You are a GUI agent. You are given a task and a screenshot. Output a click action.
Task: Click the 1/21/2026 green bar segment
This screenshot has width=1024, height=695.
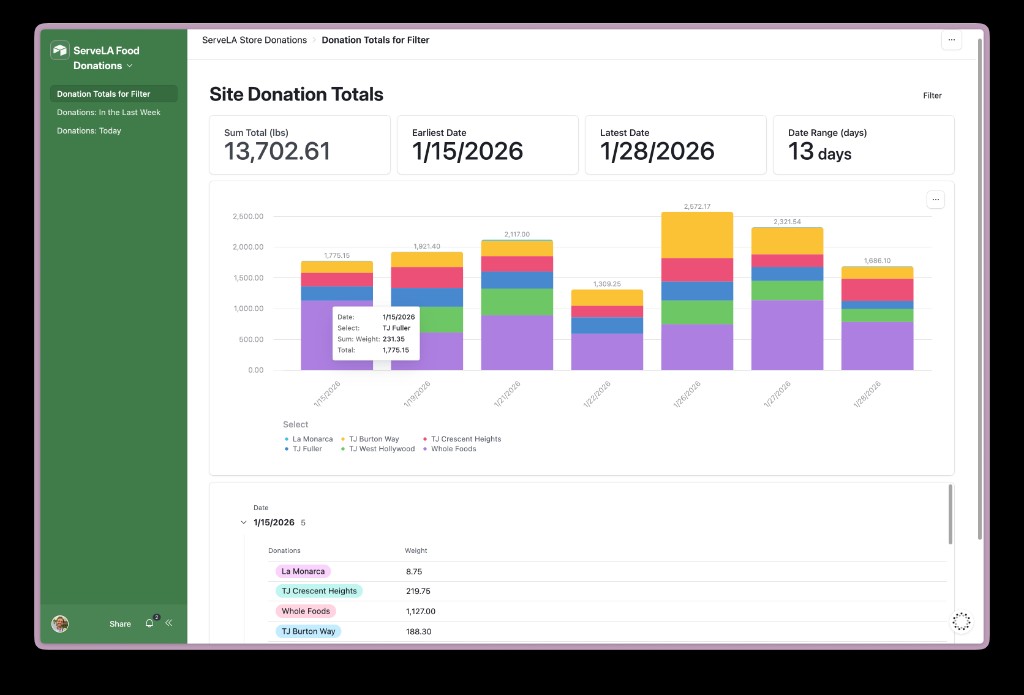click(517, 302)
